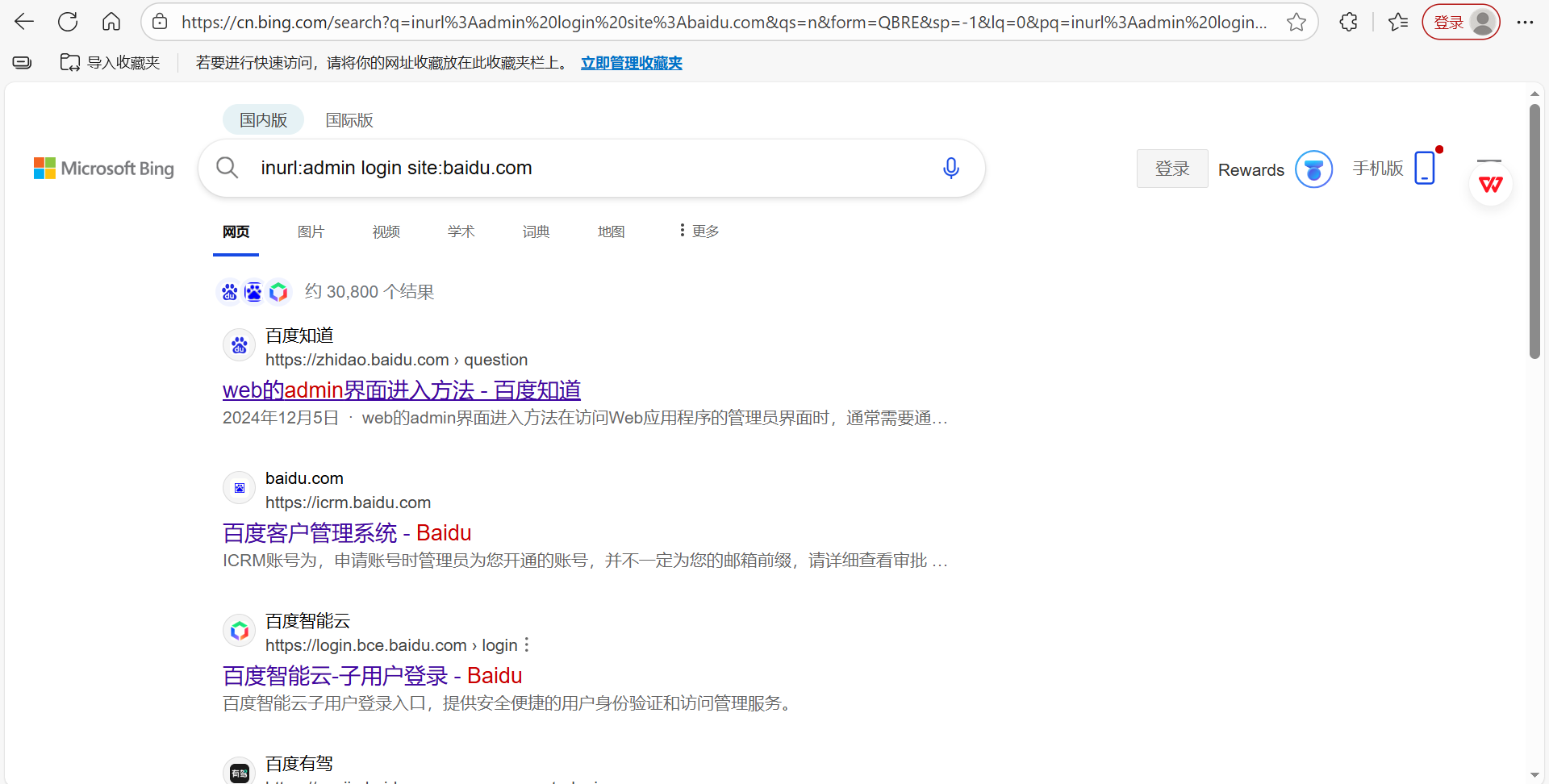Click the search magnifier icon
This screenshot has height=784, width=1549.
(x=228, y=168)
